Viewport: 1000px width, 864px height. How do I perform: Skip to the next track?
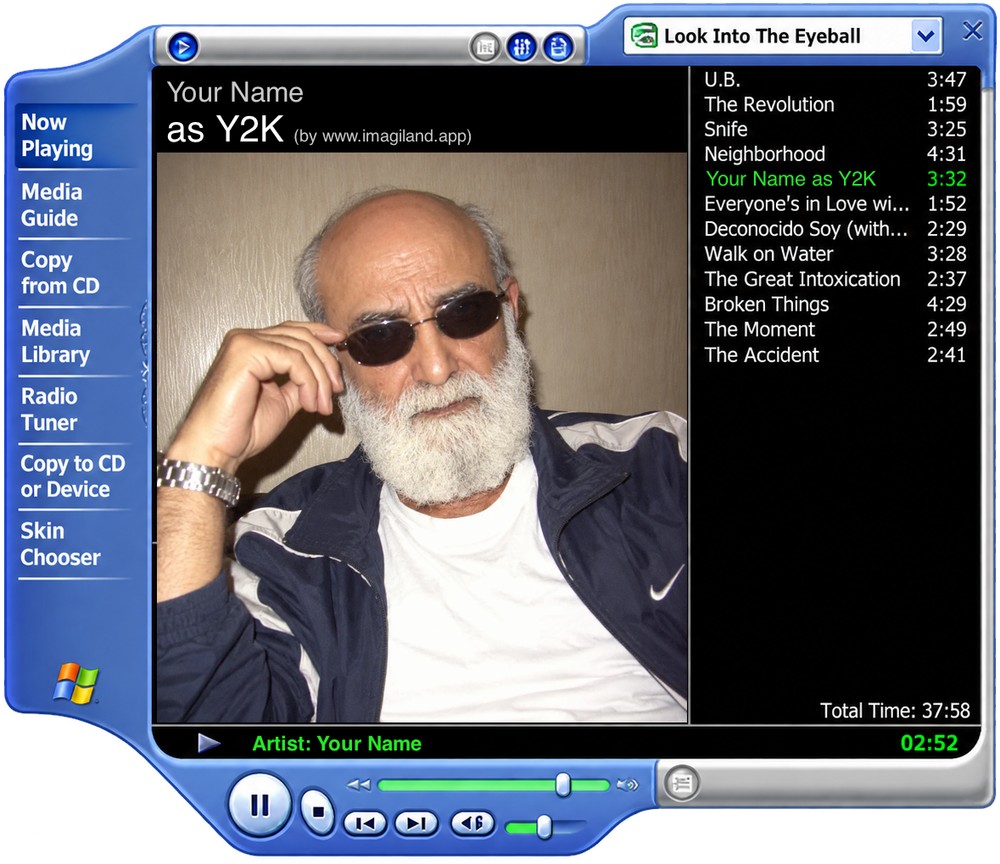pyautogui.click(x=416, y=824)
